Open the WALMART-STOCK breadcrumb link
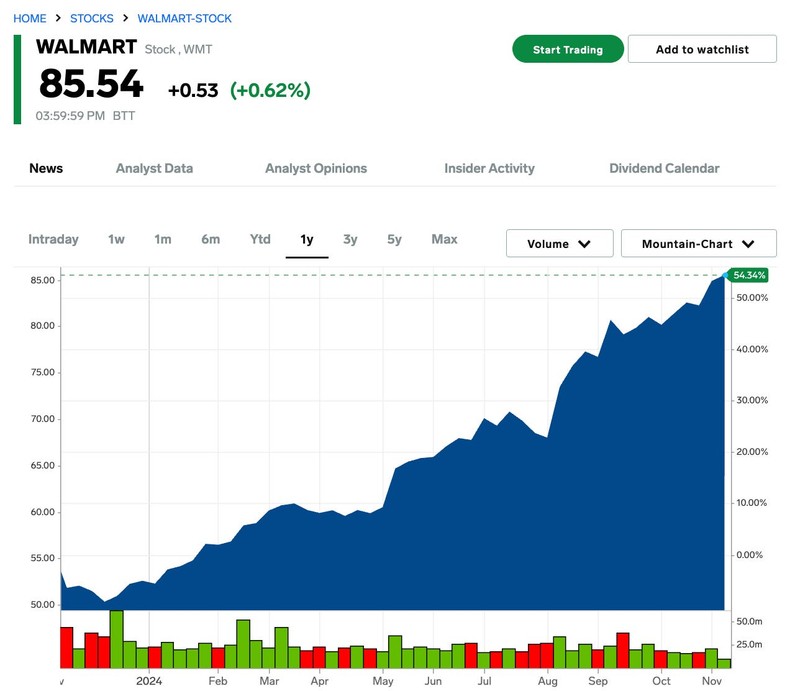790x691 pixels. pos(184,19)
